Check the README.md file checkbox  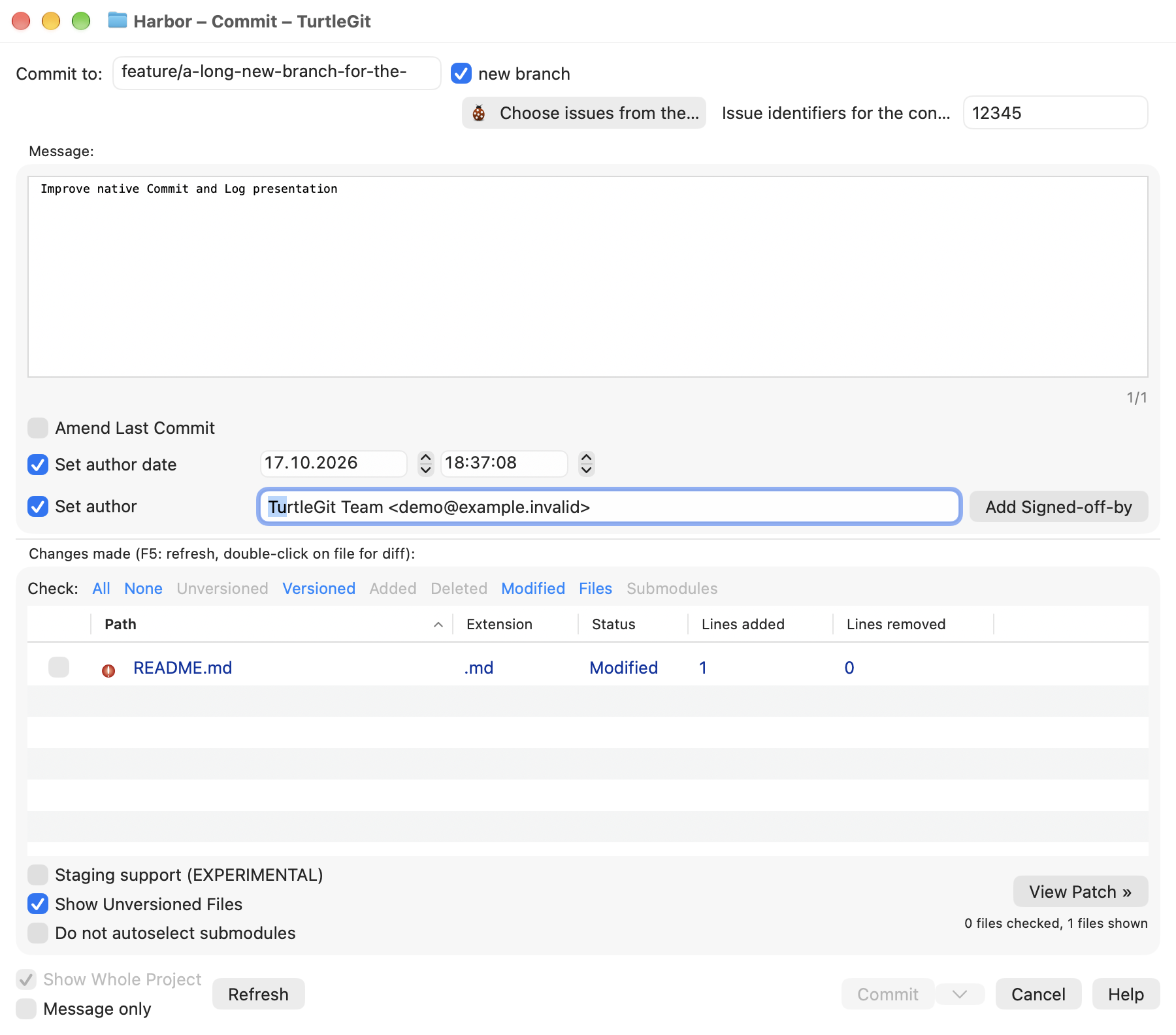pyautogui.click(x=59, y=667)
